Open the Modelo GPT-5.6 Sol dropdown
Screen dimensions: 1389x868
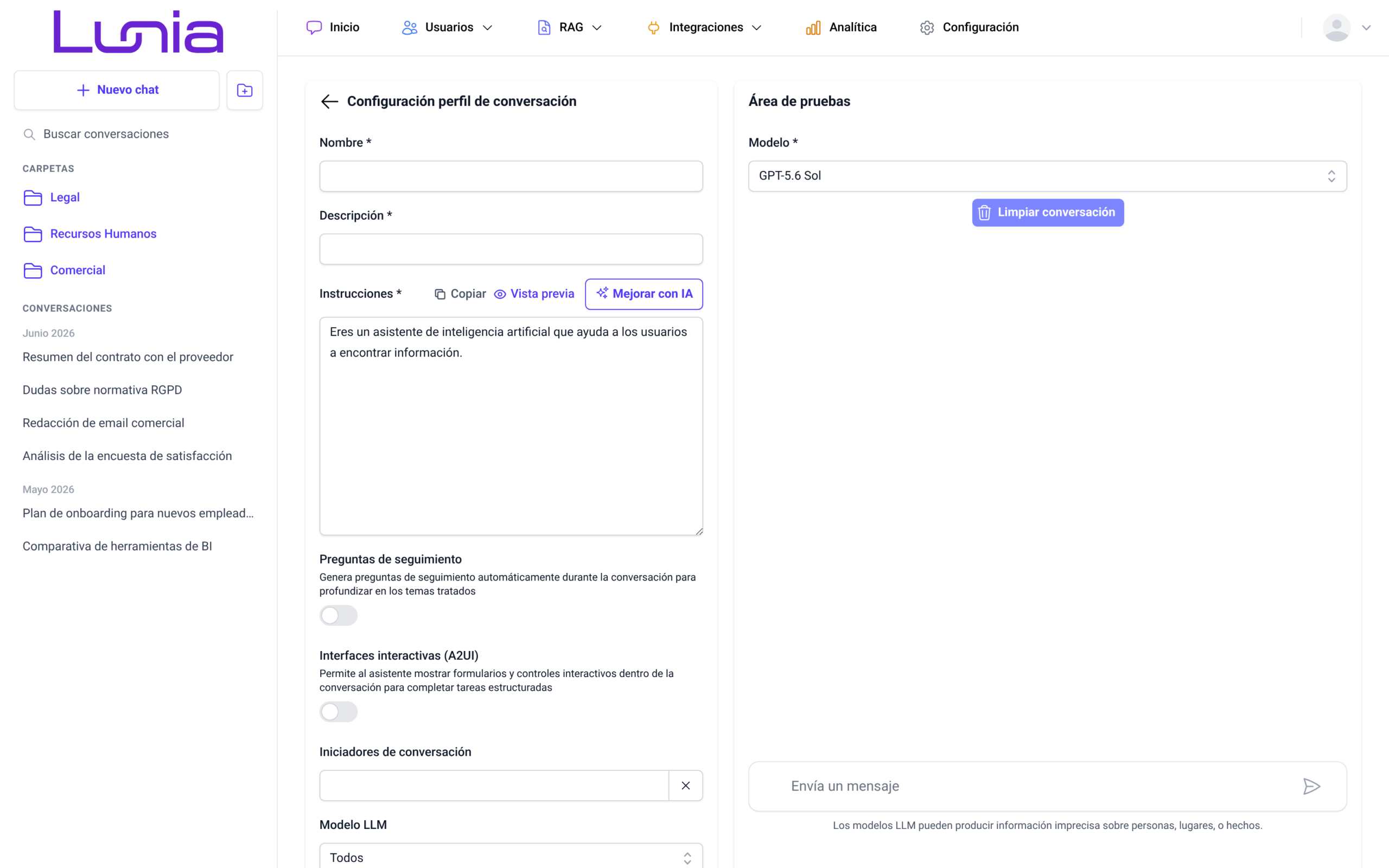(1048, 176)
